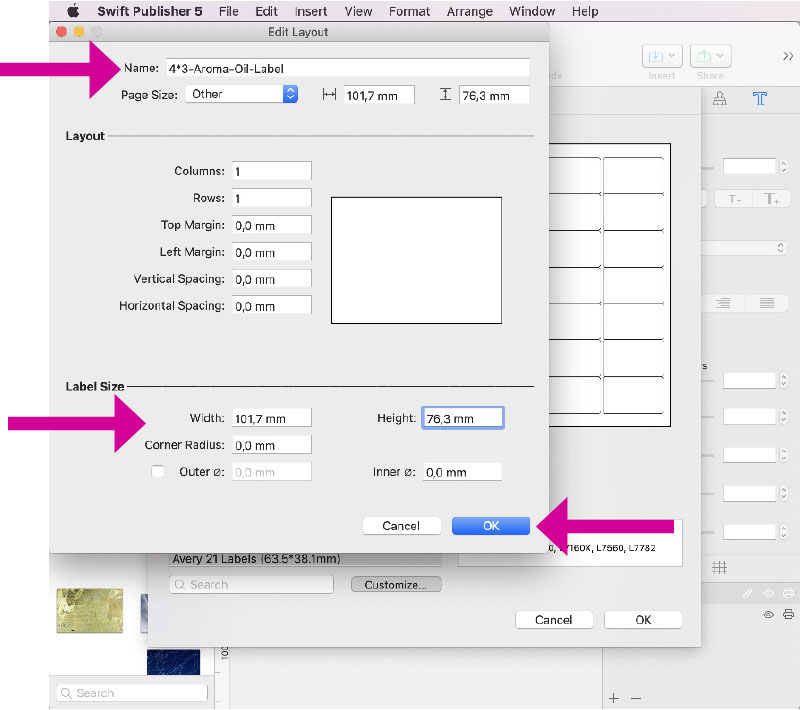Click the Corner Radius field

coord(271,445)
